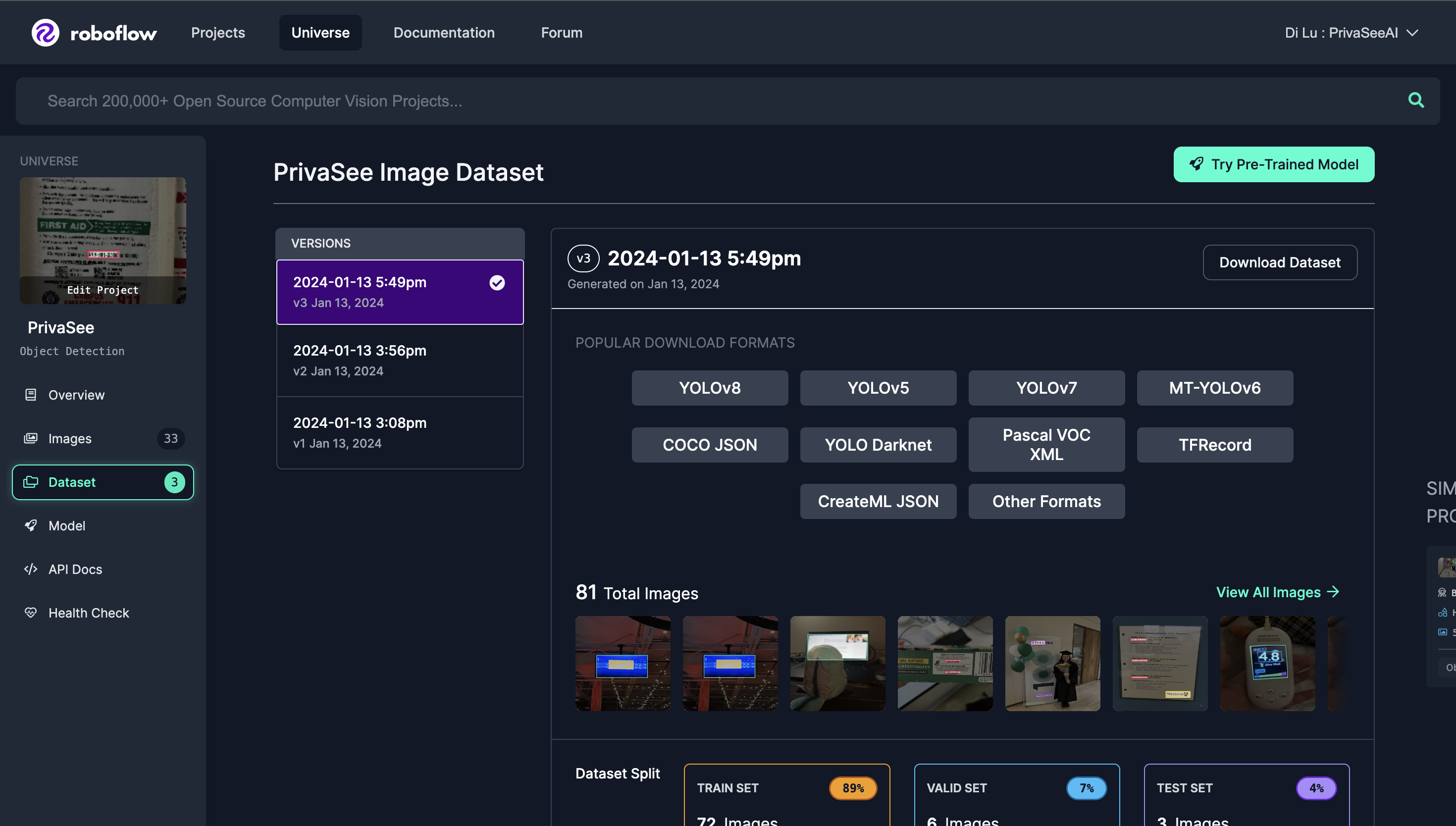The height and width of the screenshot is (826, 1456).
Task: Select the Overview sidebar item
Action: (103, 395)
